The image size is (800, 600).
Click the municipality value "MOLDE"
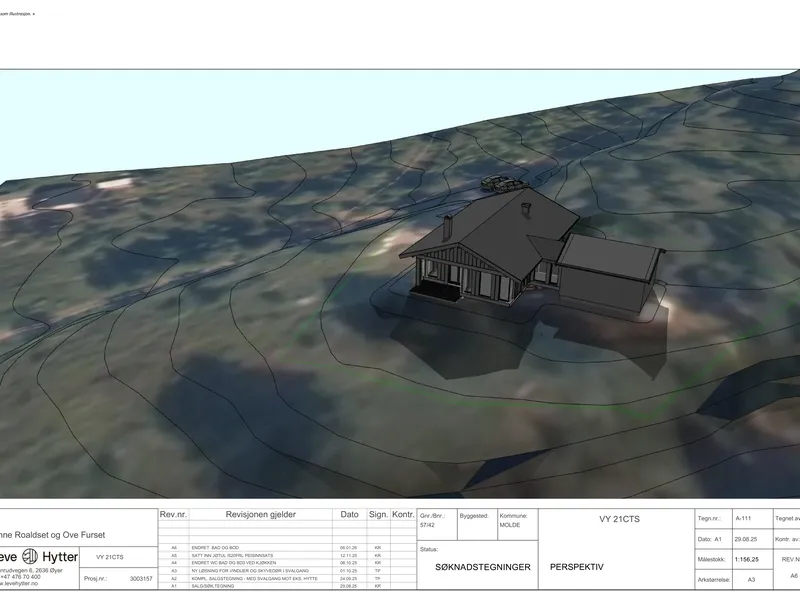(510, 525)
